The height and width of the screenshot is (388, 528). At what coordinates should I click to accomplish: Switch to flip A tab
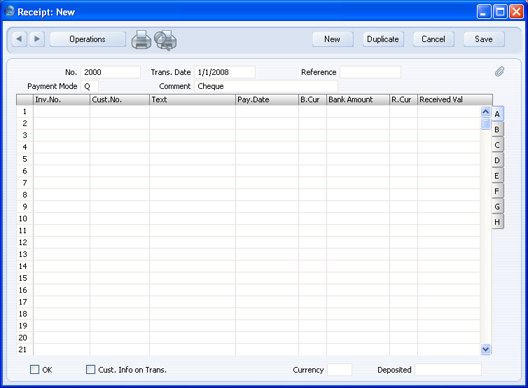pos(497,114)
